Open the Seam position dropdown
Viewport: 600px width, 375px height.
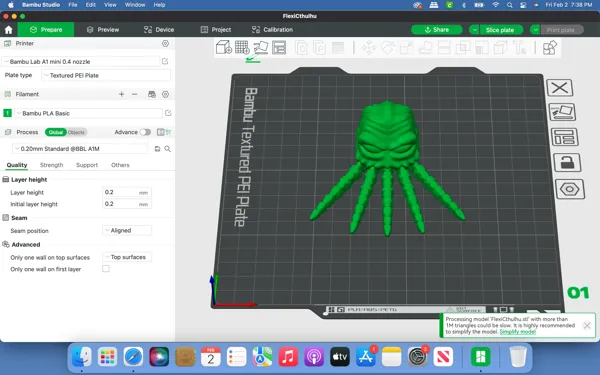(127, 230)
